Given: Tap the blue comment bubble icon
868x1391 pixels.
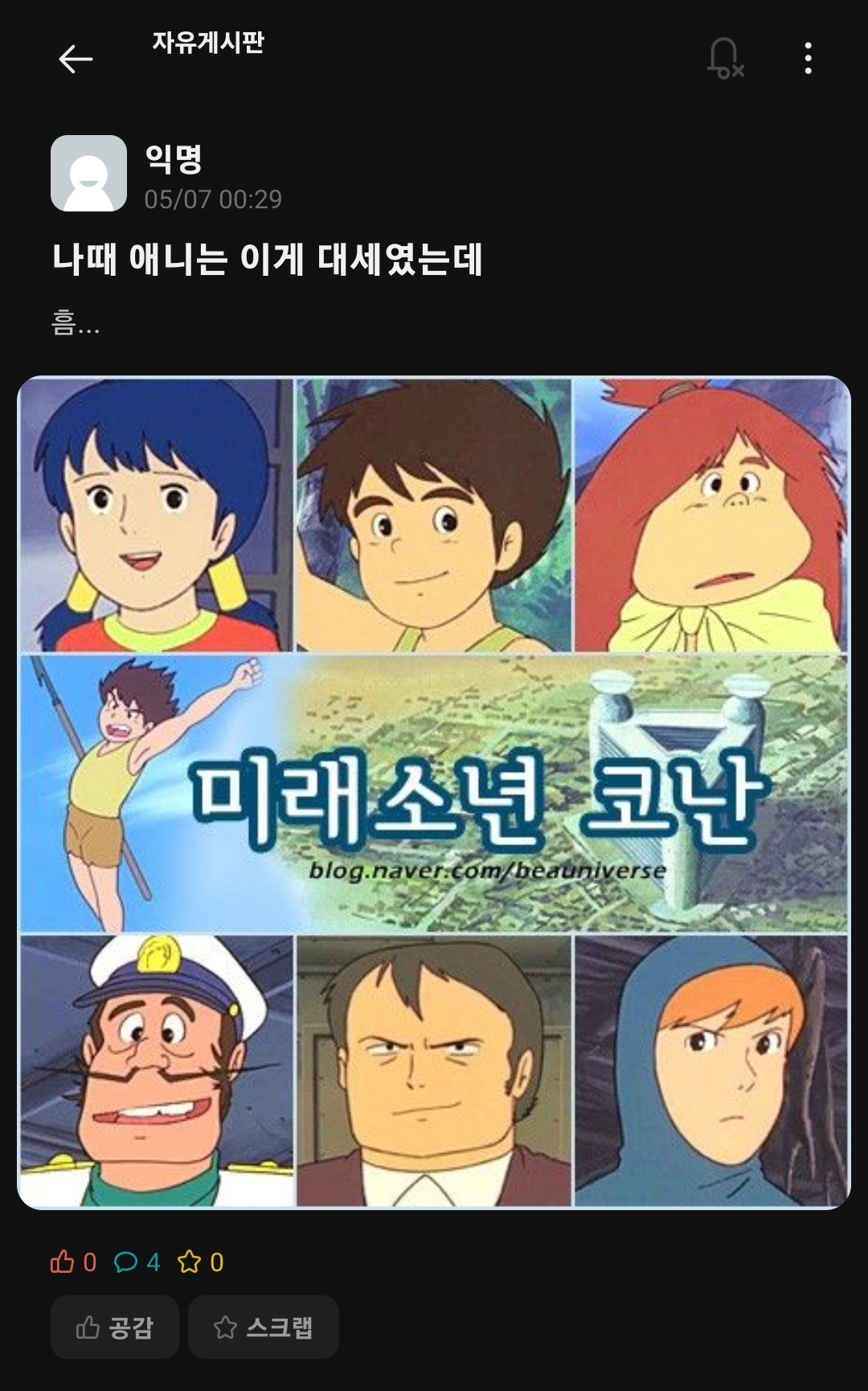Looking at the screenshot, I should pyautogui.click(x=125, y=1262).
